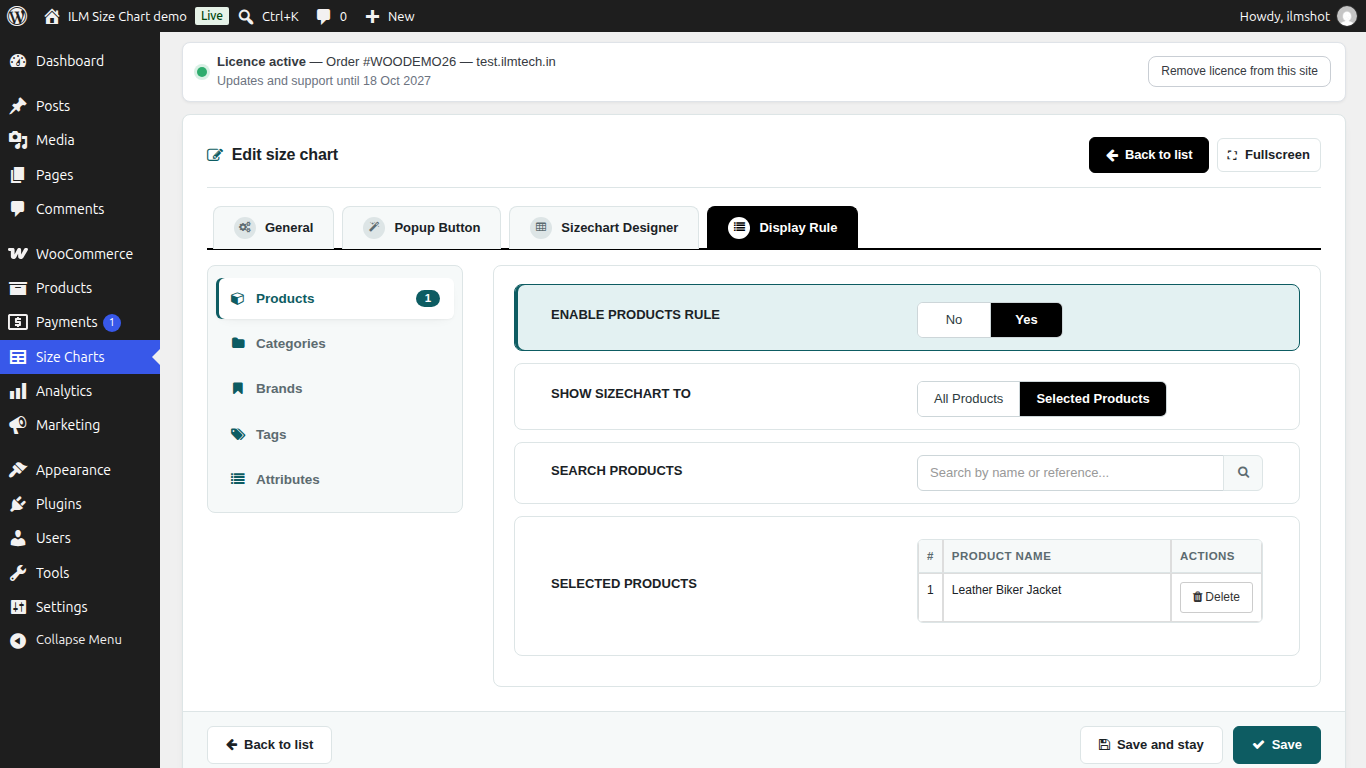Focus the Search by name or reference field
Screen dimensions: 1366x768
(1070, 473)
